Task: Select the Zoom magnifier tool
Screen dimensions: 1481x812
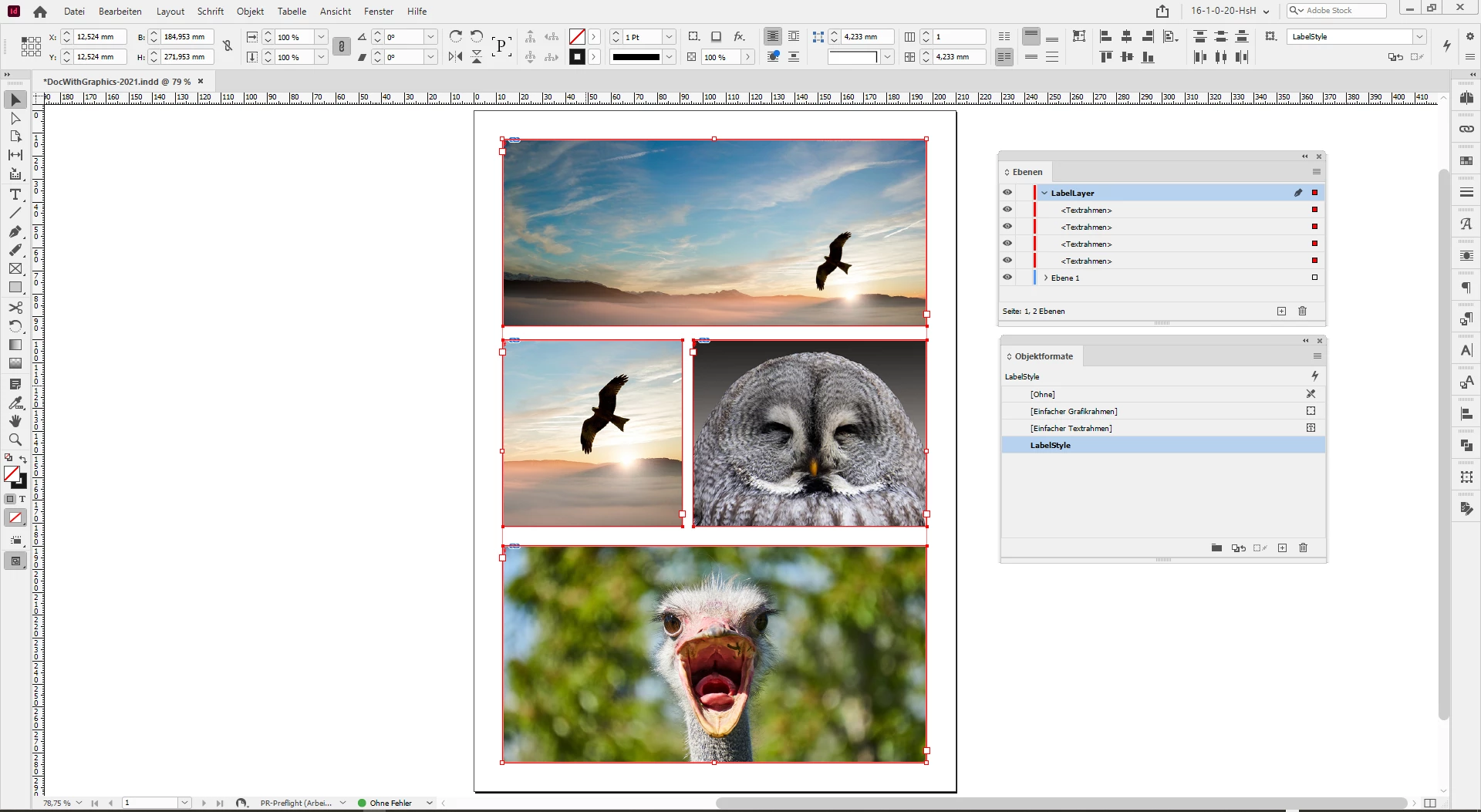Action: pyautogui.click(x=15, y=440)
